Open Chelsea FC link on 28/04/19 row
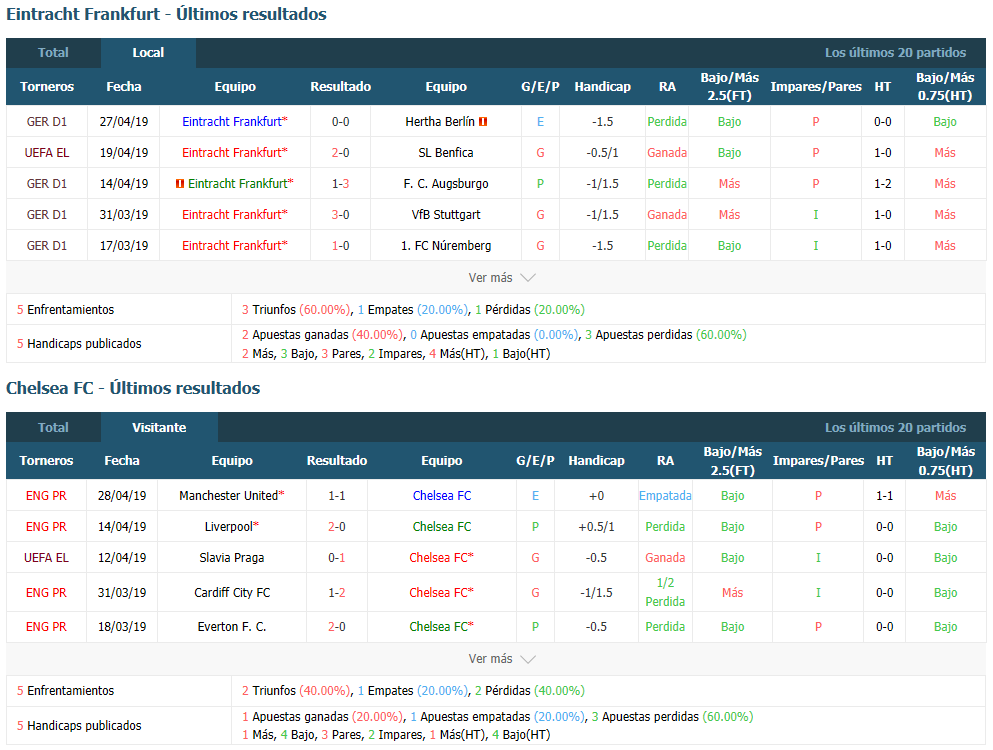The height and width of the screenshot is (750, 993). click(441, 496)
